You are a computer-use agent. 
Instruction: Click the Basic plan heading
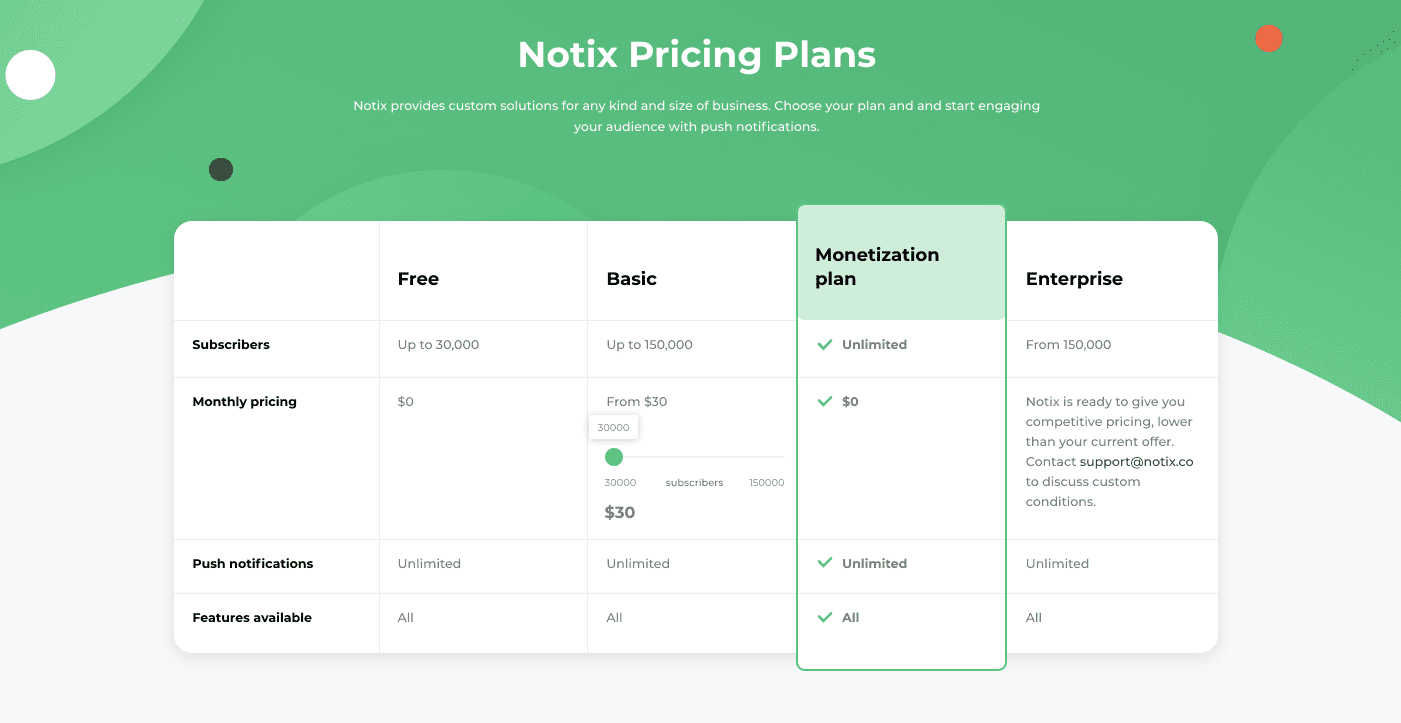631,279
